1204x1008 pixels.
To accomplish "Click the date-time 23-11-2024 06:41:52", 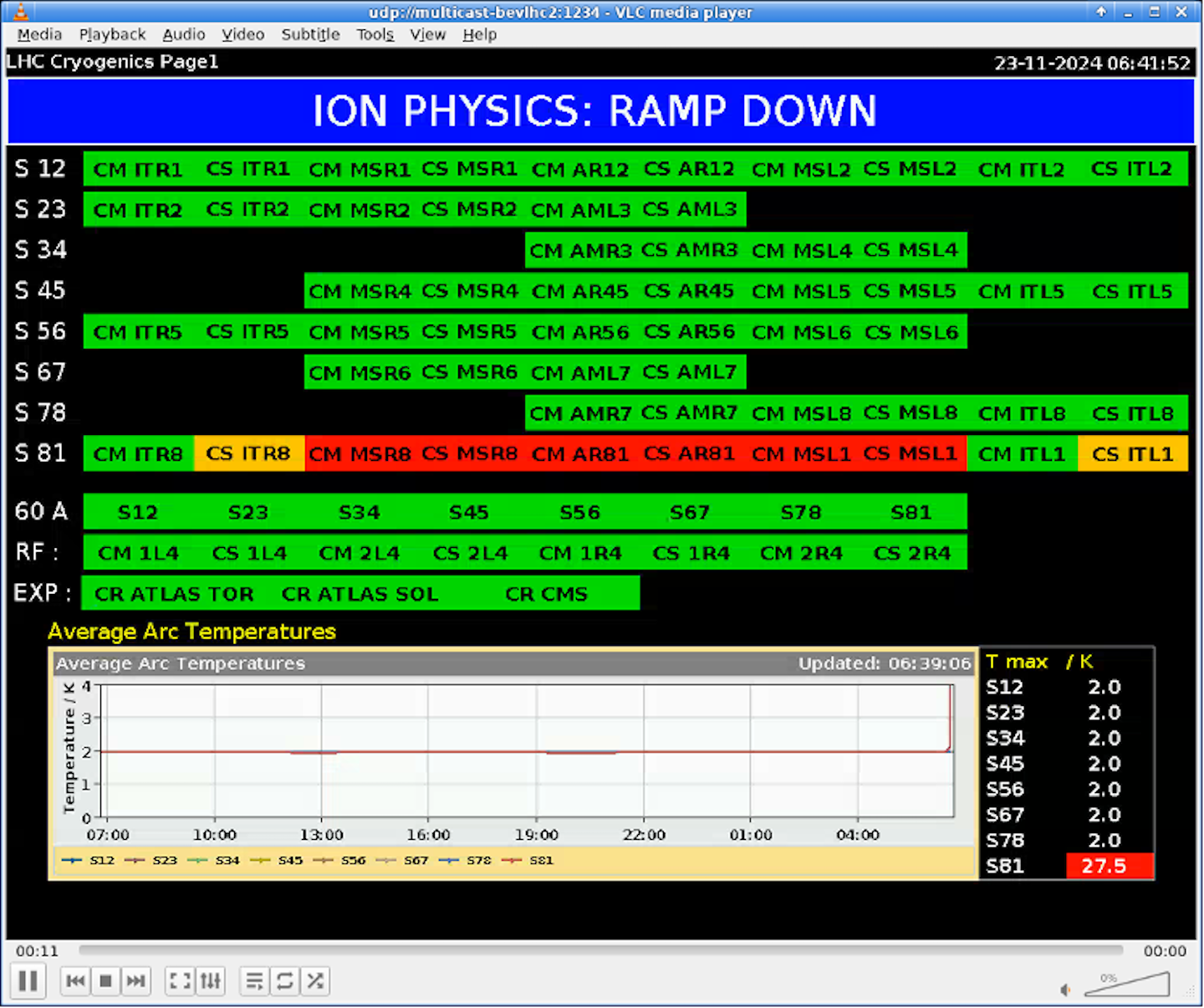I will pyautogui.click(x=1092, y=63).
